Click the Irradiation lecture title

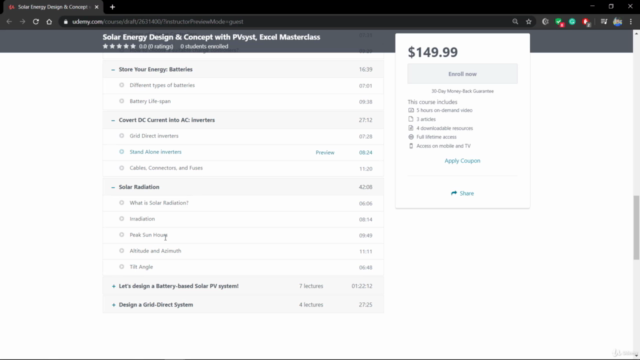click(142, 219)
